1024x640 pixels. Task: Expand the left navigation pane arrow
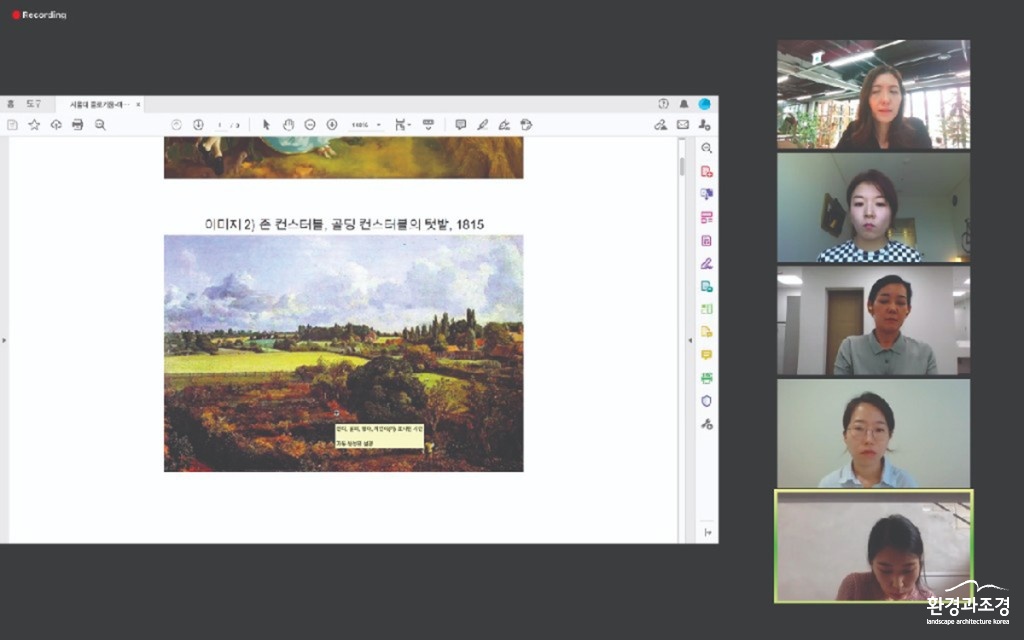coord(4,340)
